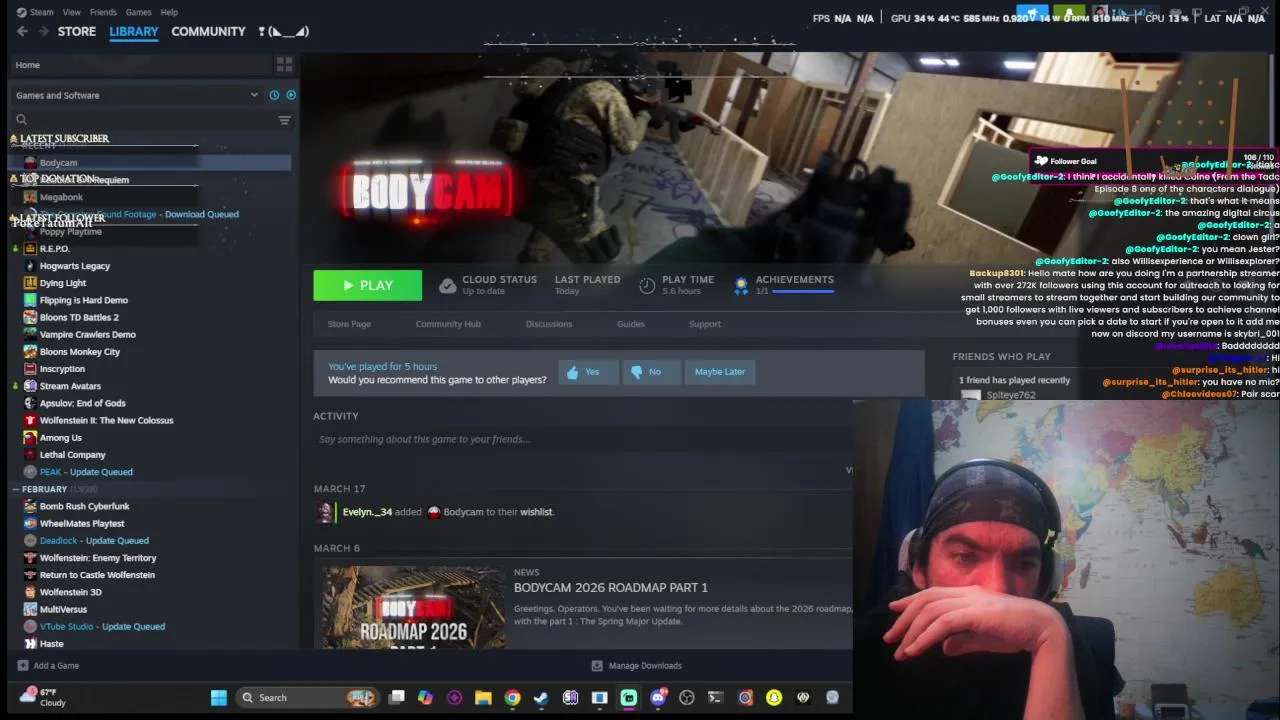Viewport: 1280px width, 720px height.
Task: Open Snapchat from the taskbar
Action: point(774,698)
